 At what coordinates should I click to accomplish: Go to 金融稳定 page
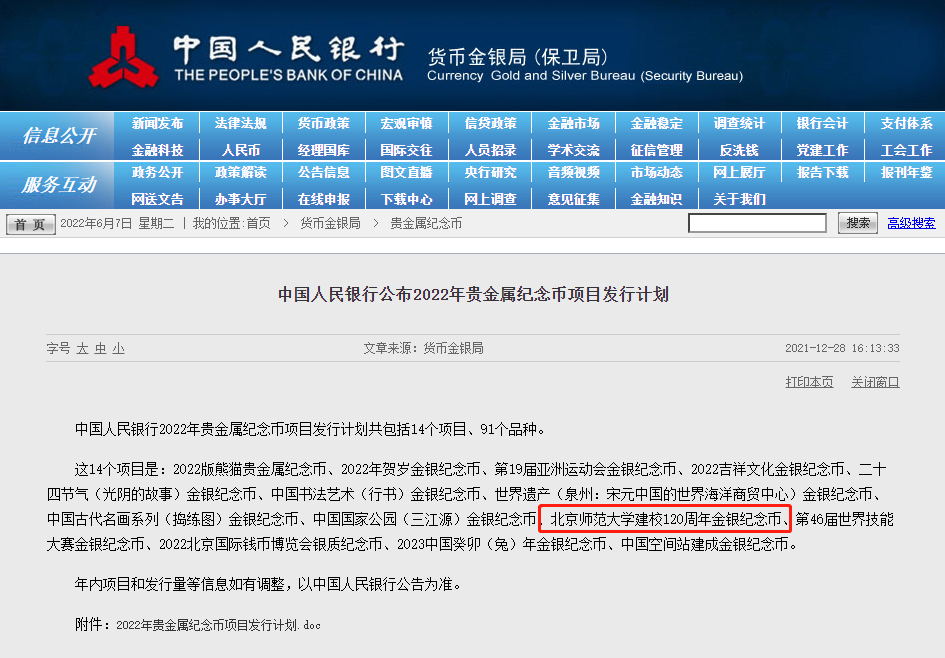click(x=657, y=124)
